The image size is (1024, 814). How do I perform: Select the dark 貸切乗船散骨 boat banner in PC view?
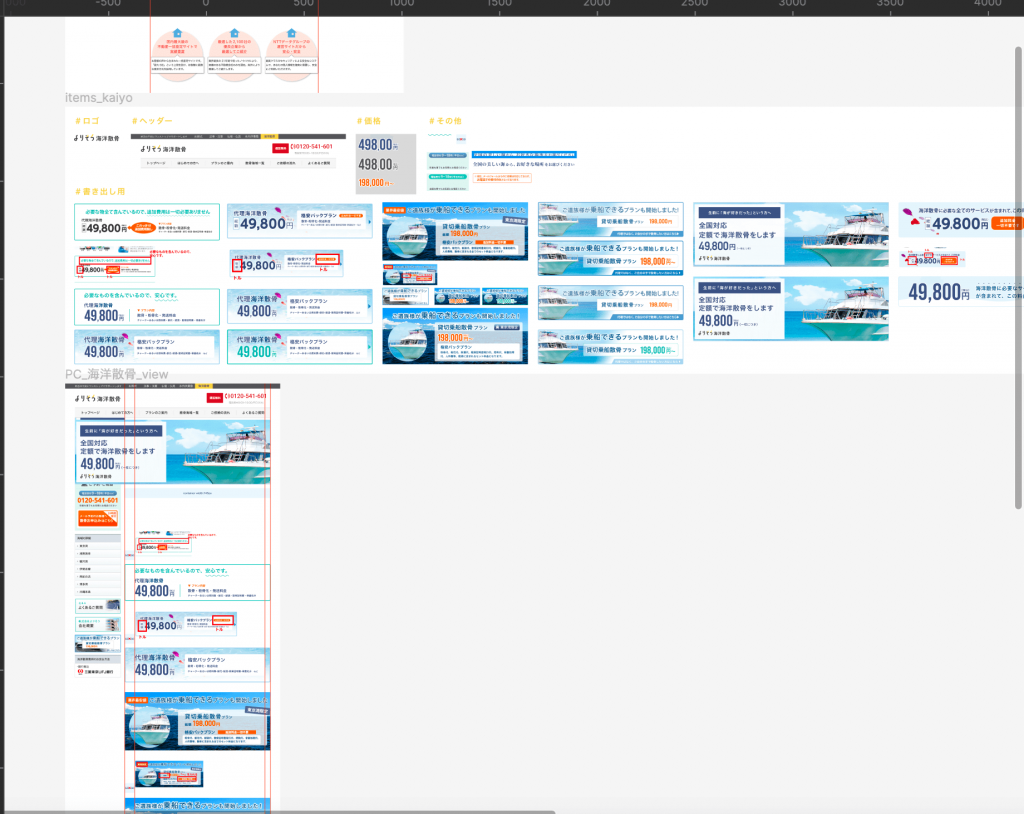pyautogui.click(x=197, y=720)
